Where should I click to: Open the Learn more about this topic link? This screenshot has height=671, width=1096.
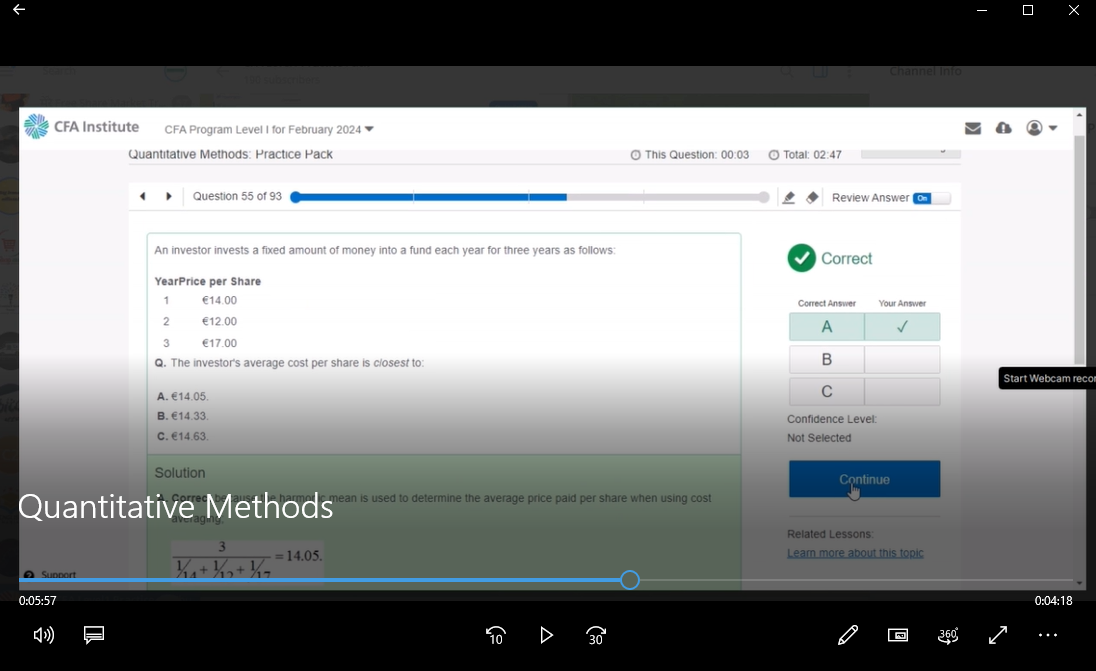tap(855, 553)
